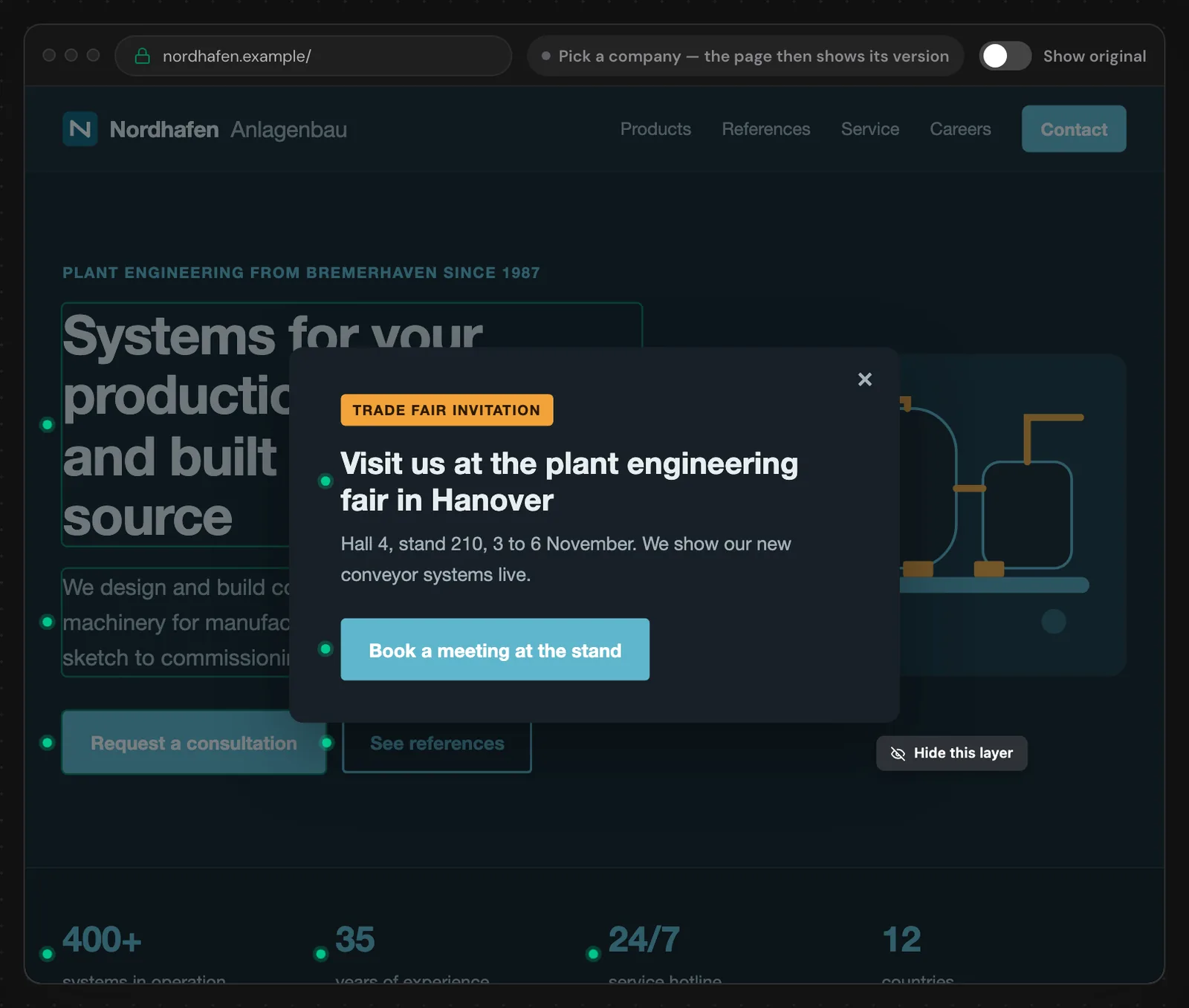Click the Pick a company hint pill

pyautogui.click(x=745, y=56)
